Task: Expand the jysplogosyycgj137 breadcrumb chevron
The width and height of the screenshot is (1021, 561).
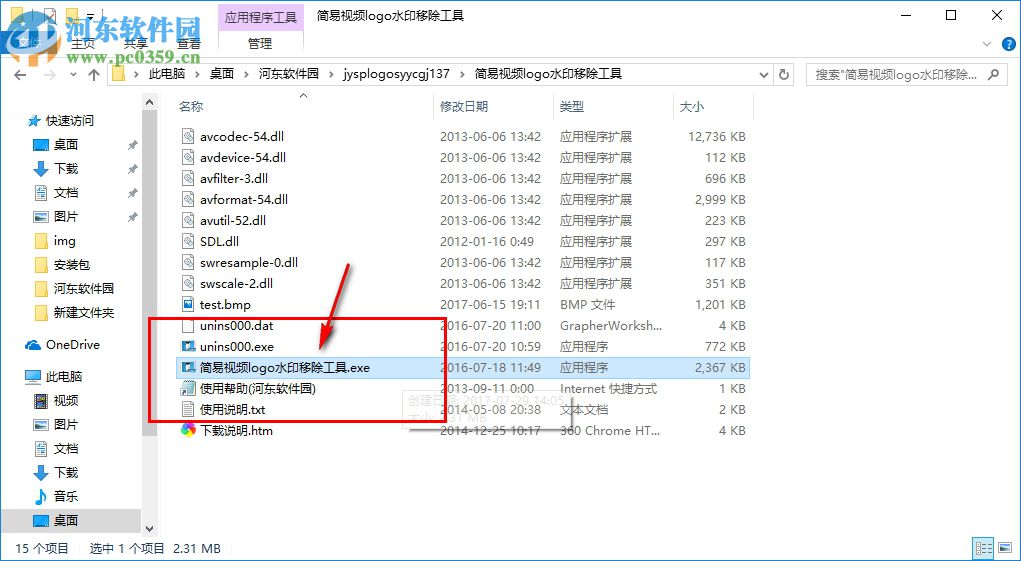Action: click(x=462, y=74)
